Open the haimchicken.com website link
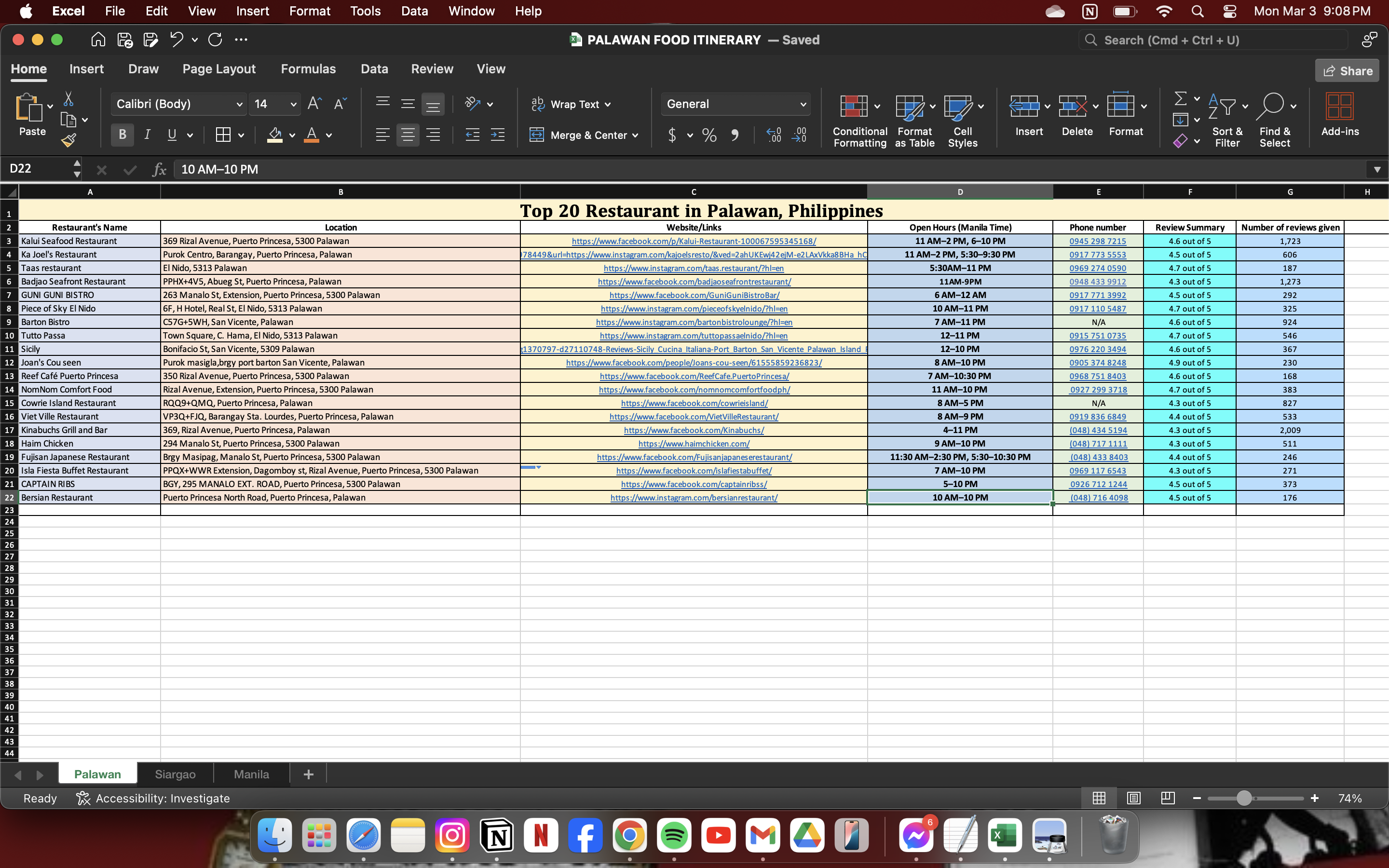Viewport: 1389px width, 868px height. tap(694, 444)
